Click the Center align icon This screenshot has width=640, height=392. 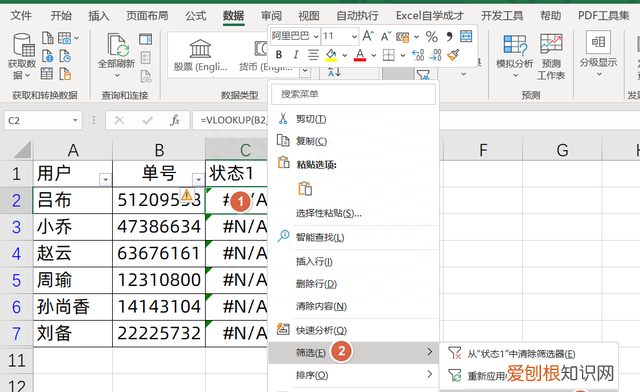(313, 54)
